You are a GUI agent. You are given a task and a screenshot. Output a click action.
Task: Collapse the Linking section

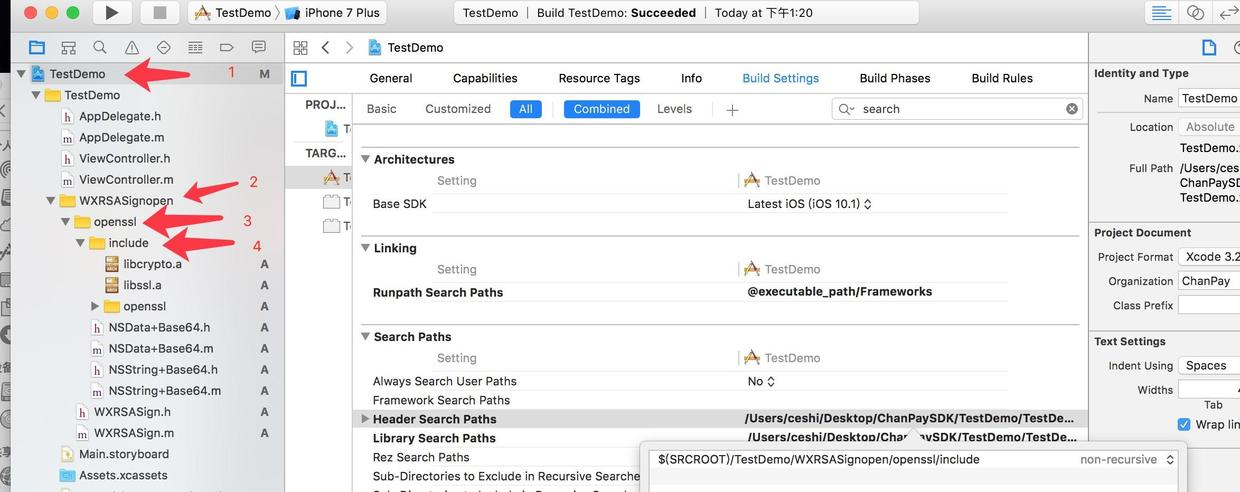[x=366, y=248]
